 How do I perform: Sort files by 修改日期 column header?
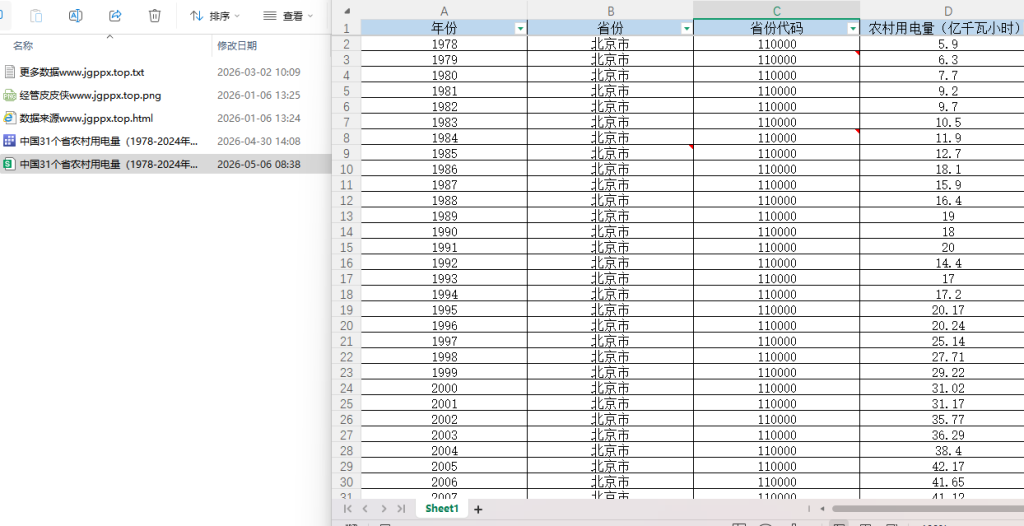coord(237,46)
